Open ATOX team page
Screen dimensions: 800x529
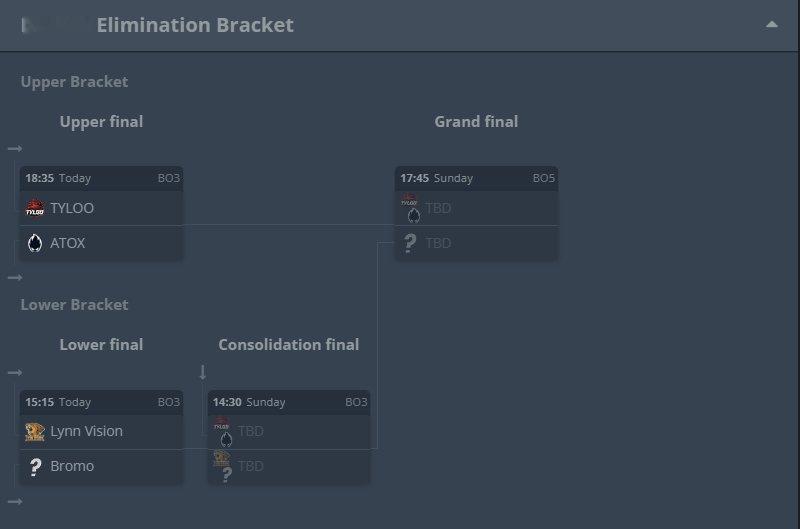[x=67, y=243]
